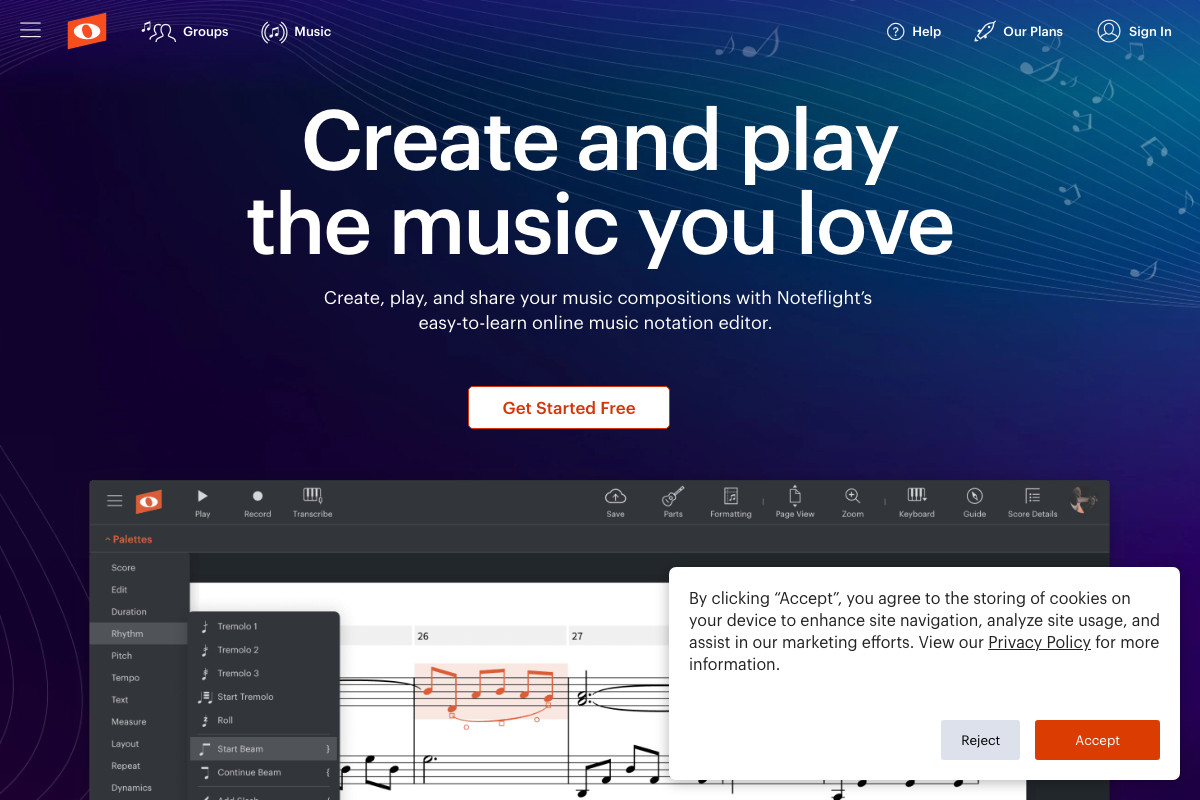
Task: Reject cookies
Action: click(980, 740)
